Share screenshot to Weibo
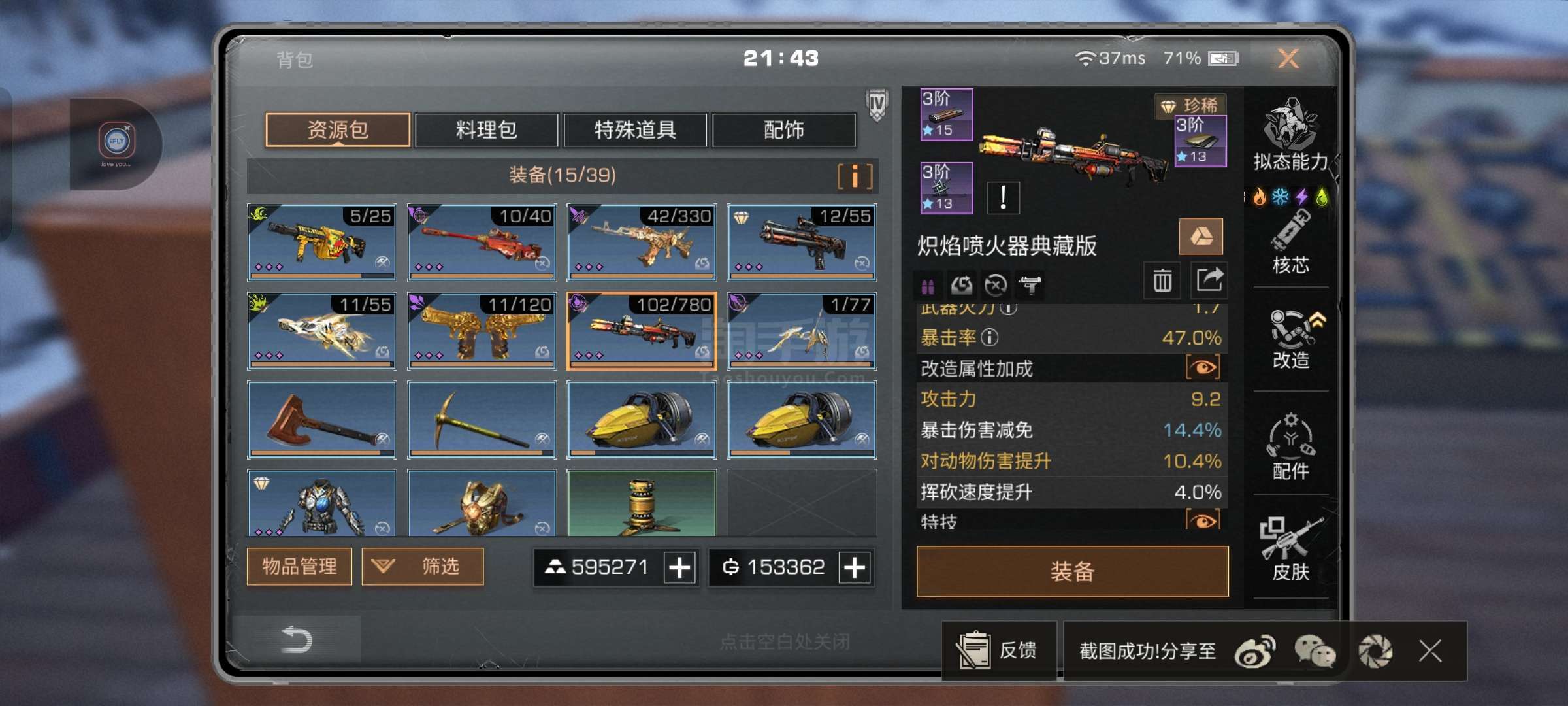Screen dimensions: 1568x706 [x=1255, y=651]
